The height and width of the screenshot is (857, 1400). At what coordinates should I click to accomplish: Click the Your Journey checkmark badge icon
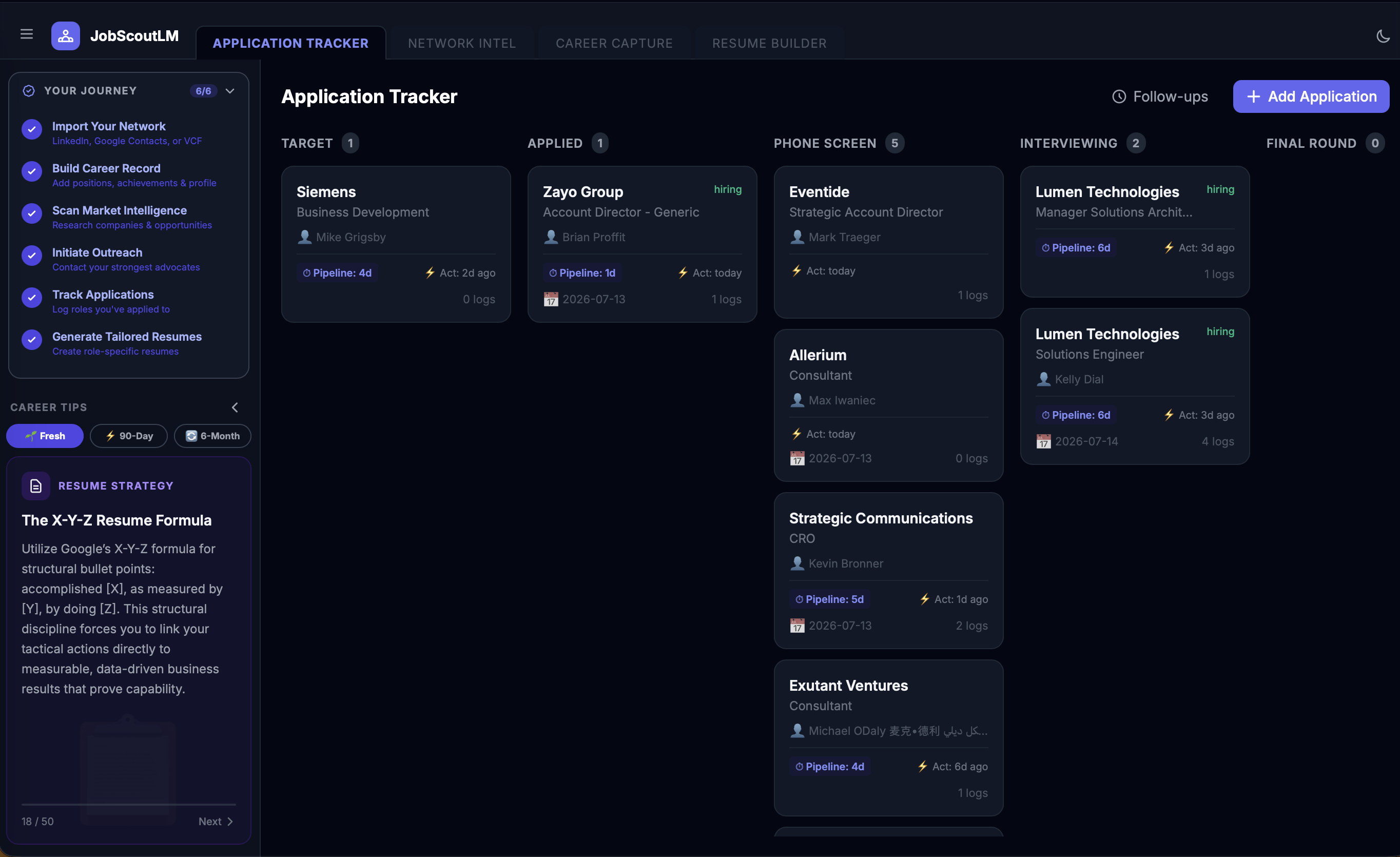click(28, 91)
